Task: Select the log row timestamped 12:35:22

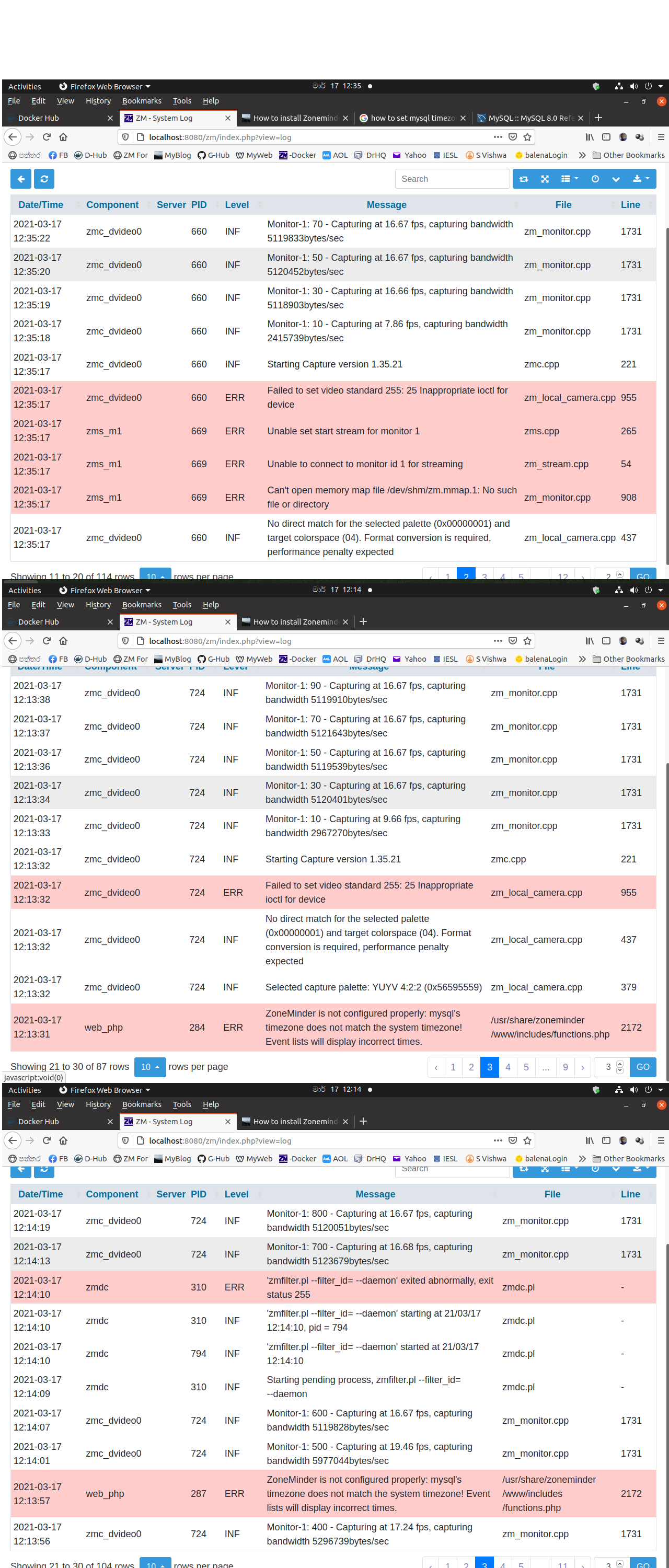Action: [x=333, y=232]
